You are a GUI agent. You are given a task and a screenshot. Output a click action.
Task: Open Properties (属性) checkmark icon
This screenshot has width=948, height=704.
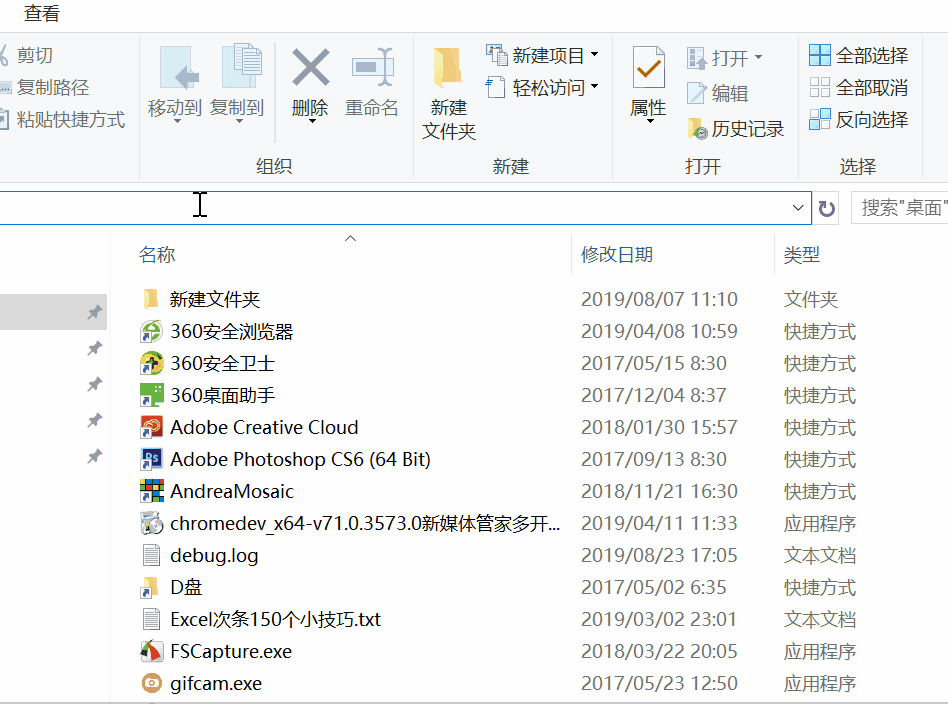(649, 67)
